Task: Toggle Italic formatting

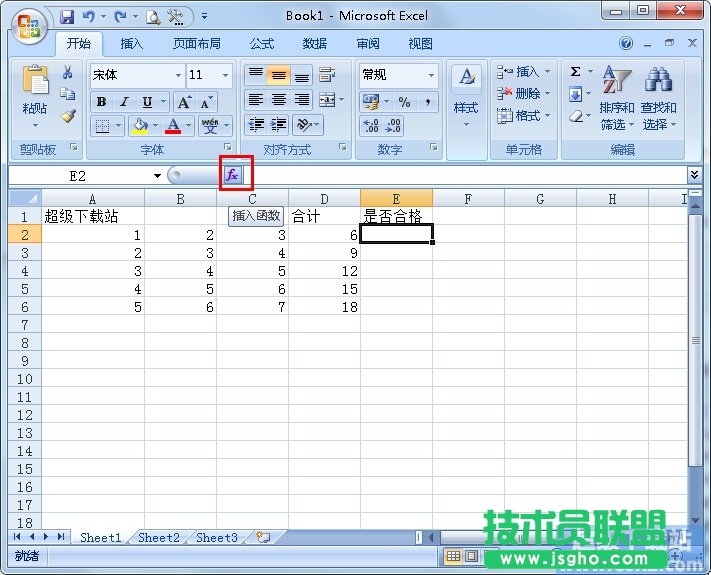Action: click(124, 102)
